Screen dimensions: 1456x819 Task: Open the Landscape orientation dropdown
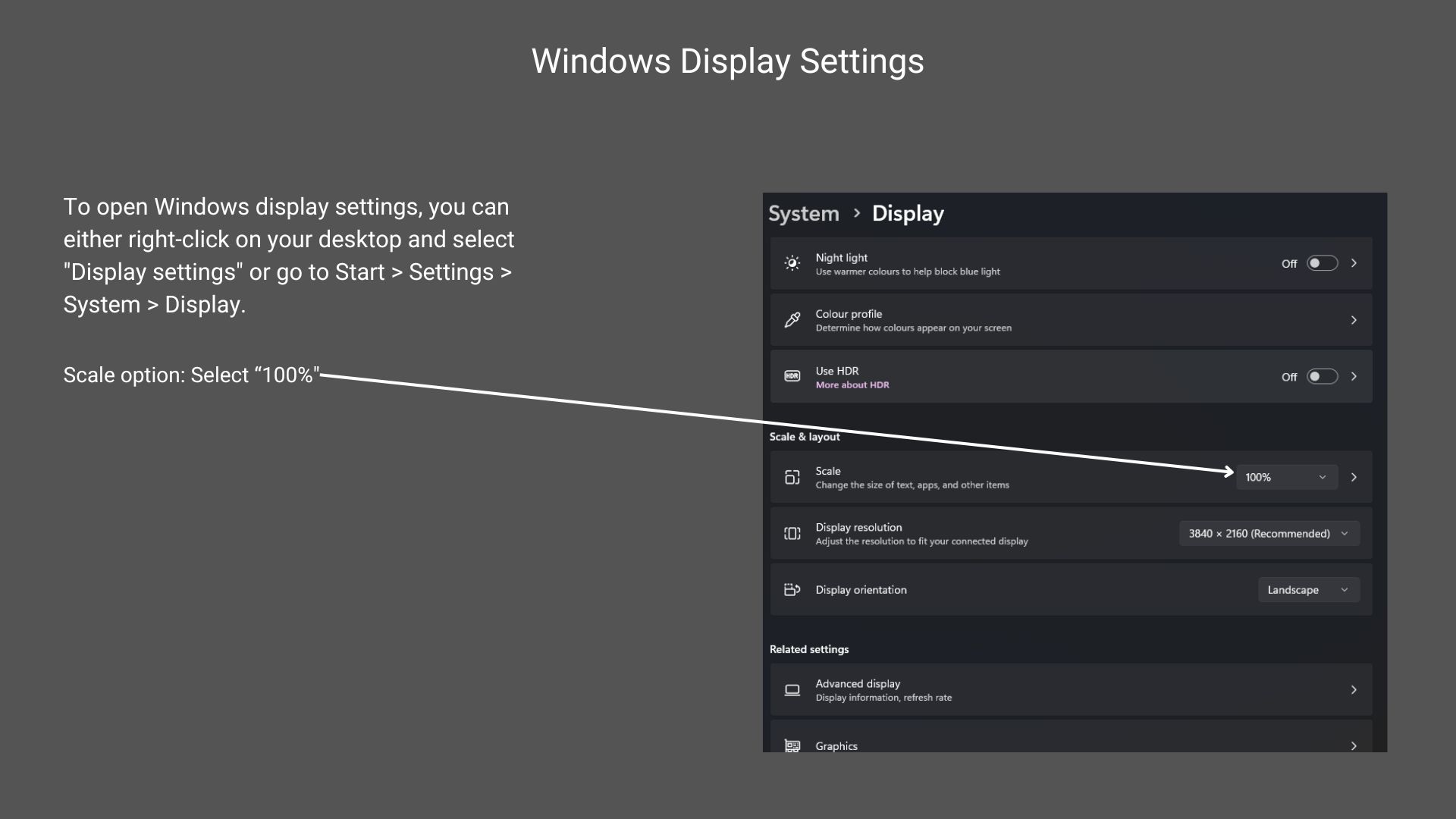pyautogui.click(x=1309, y=589)
